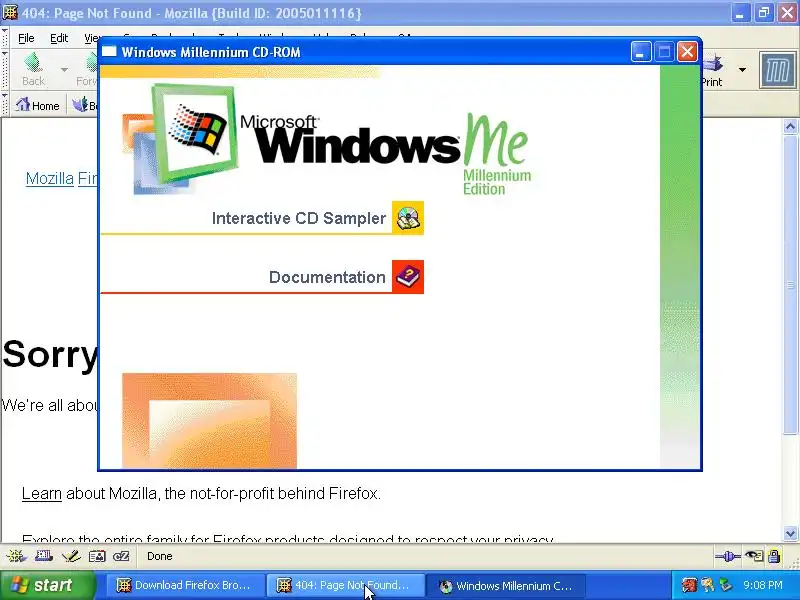
Task: Restore down the Mozilla browser window
Action: (764, 12)
